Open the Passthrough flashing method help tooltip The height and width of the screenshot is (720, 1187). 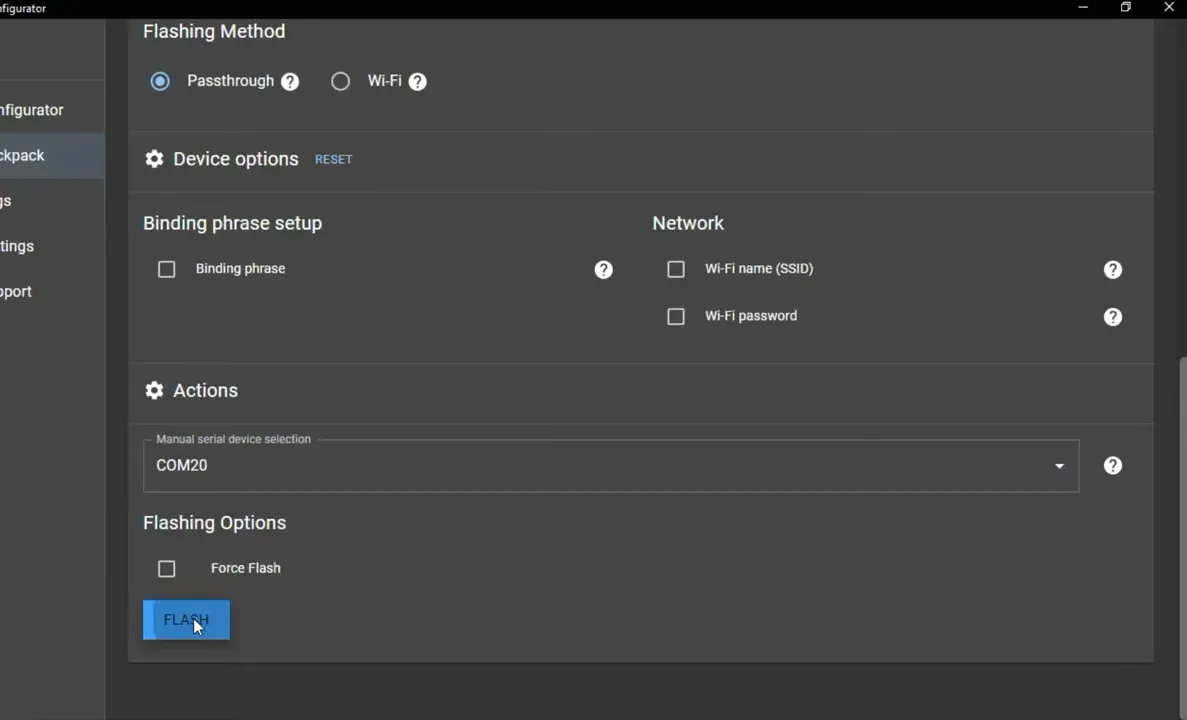pyautogui.click(x=289, y=81)
